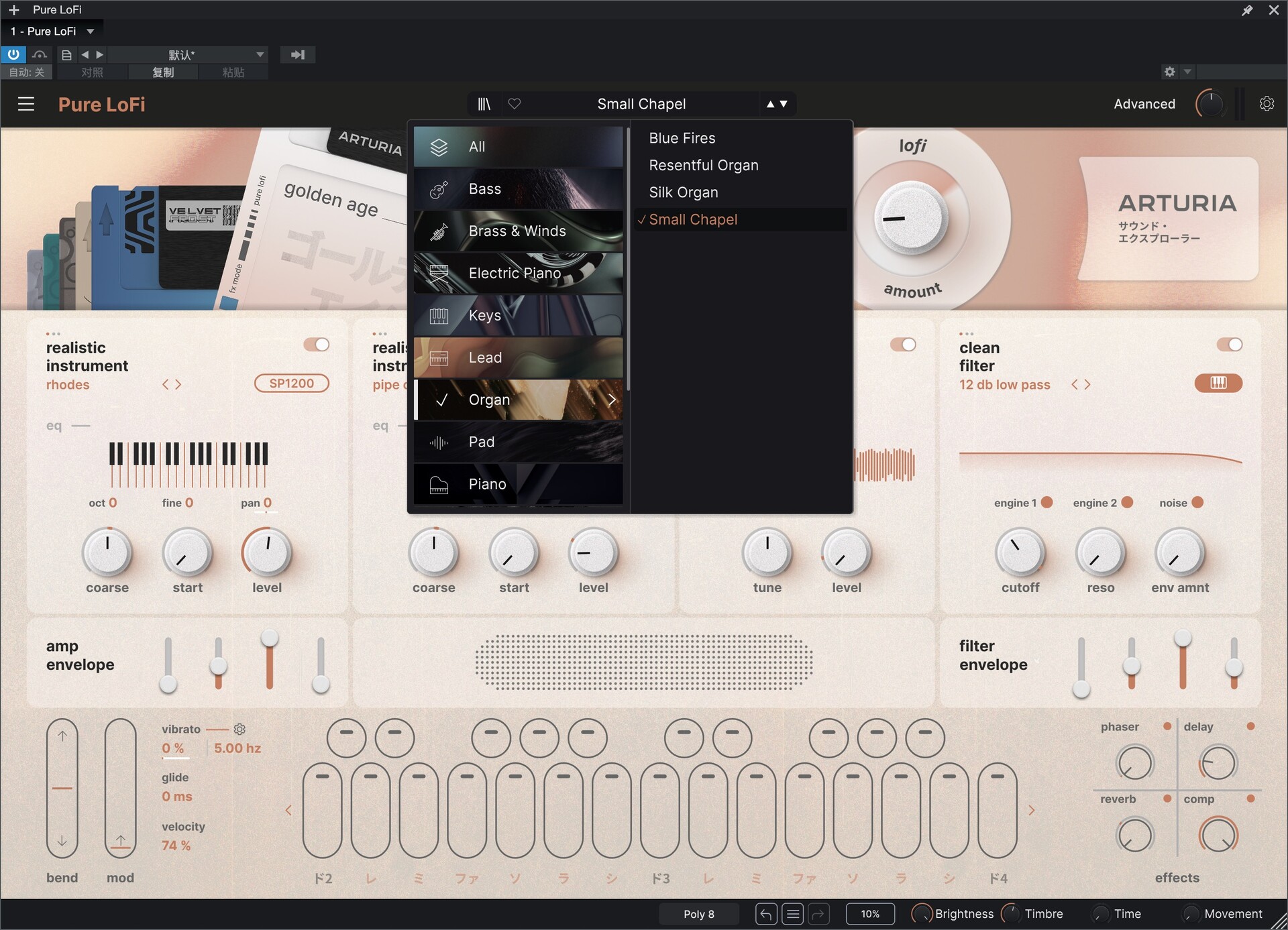Open the Pure LoFi hamburger menu
Viewport: 1288px width, 930px height.
coord(26,104)
